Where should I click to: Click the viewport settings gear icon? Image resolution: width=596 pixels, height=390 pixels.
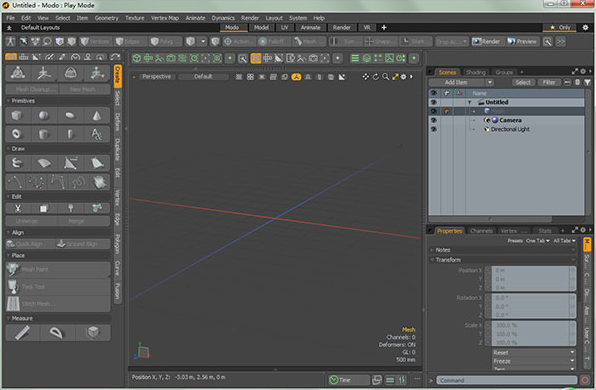coord(403,77)
